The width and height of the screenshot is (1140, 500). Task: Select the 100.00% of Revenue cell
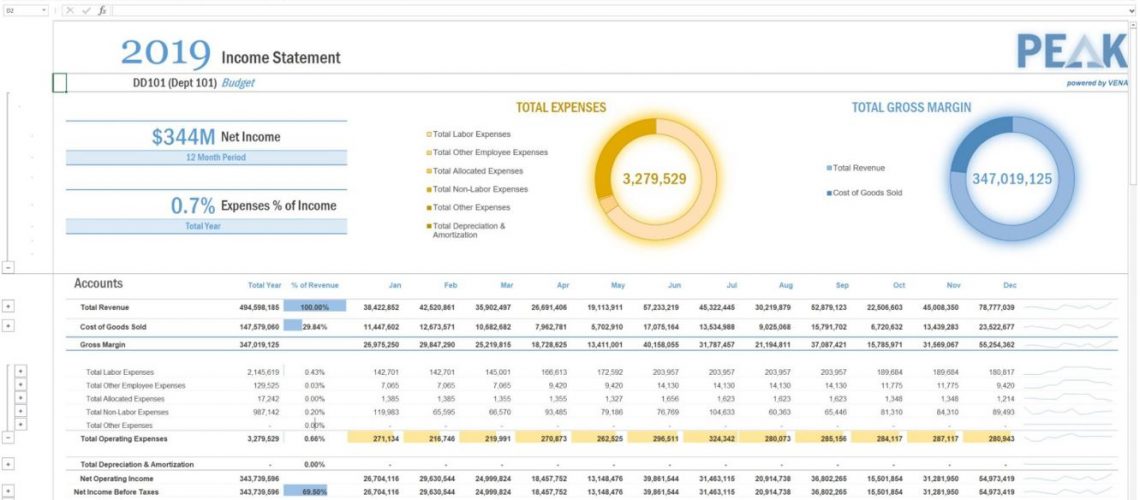(315, 307)
